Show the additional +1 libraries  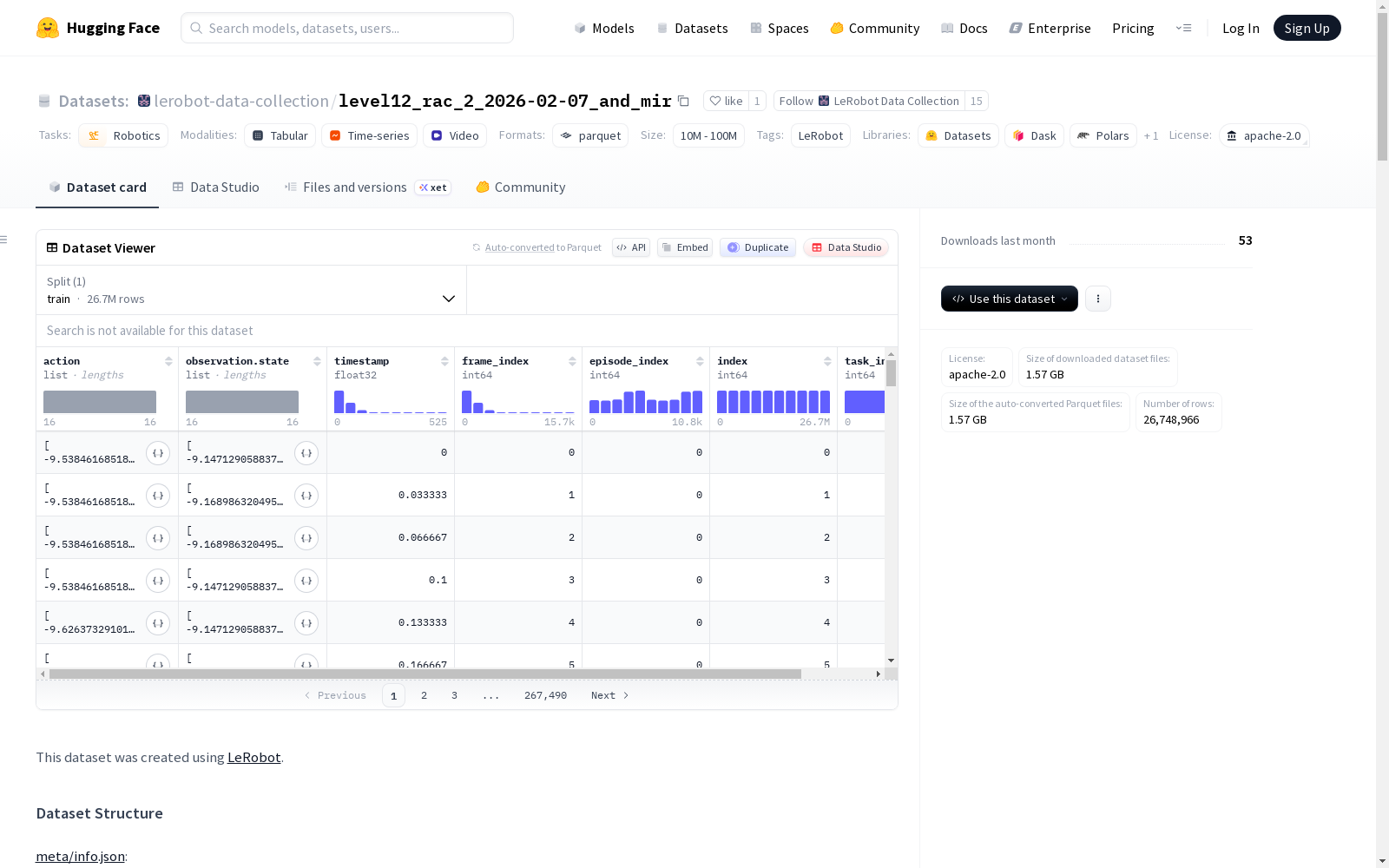(1151, 136)
